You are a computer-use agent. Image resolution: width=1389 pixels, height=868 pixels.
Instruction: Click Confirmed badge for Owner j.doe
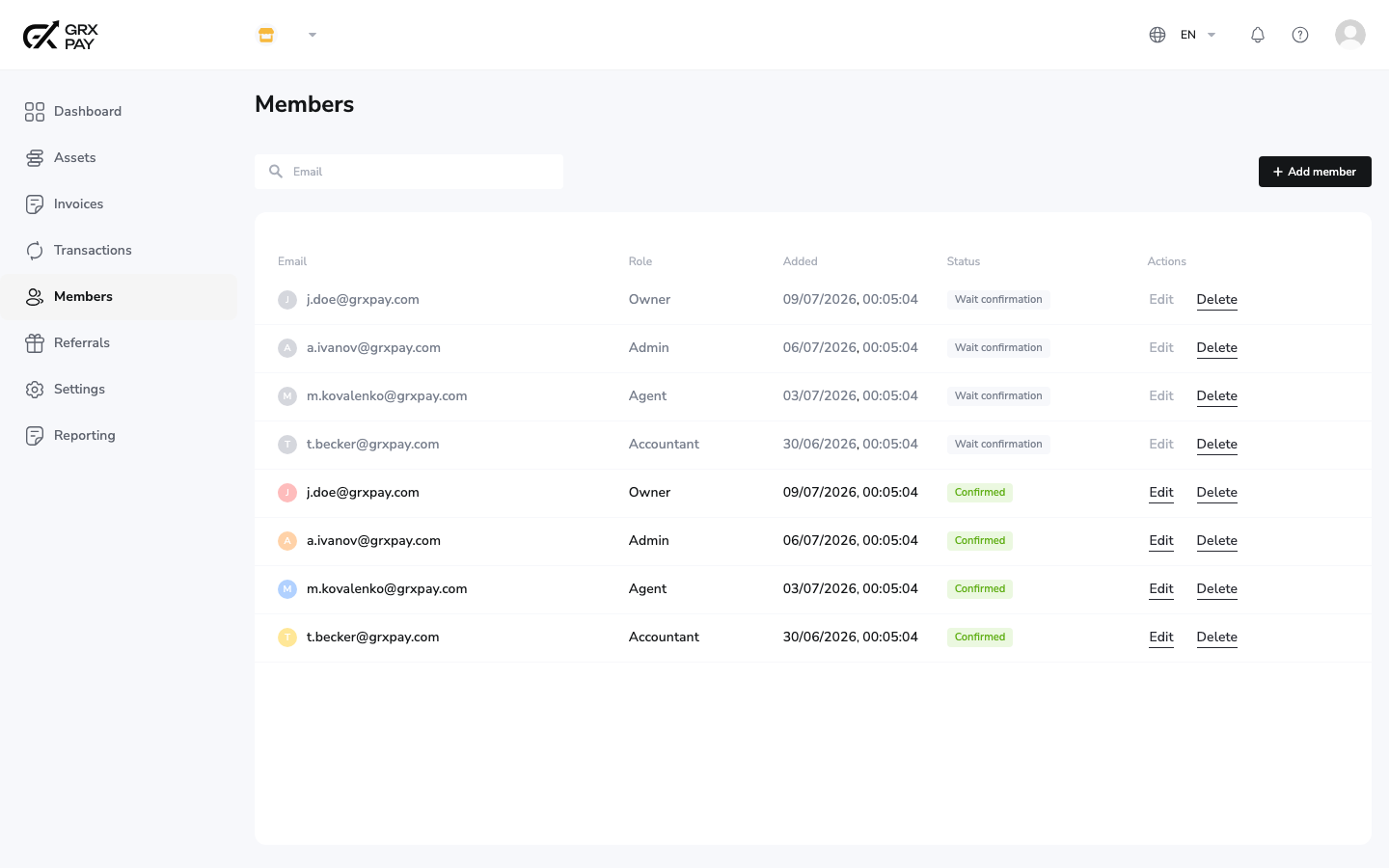[x=980, y=493]
